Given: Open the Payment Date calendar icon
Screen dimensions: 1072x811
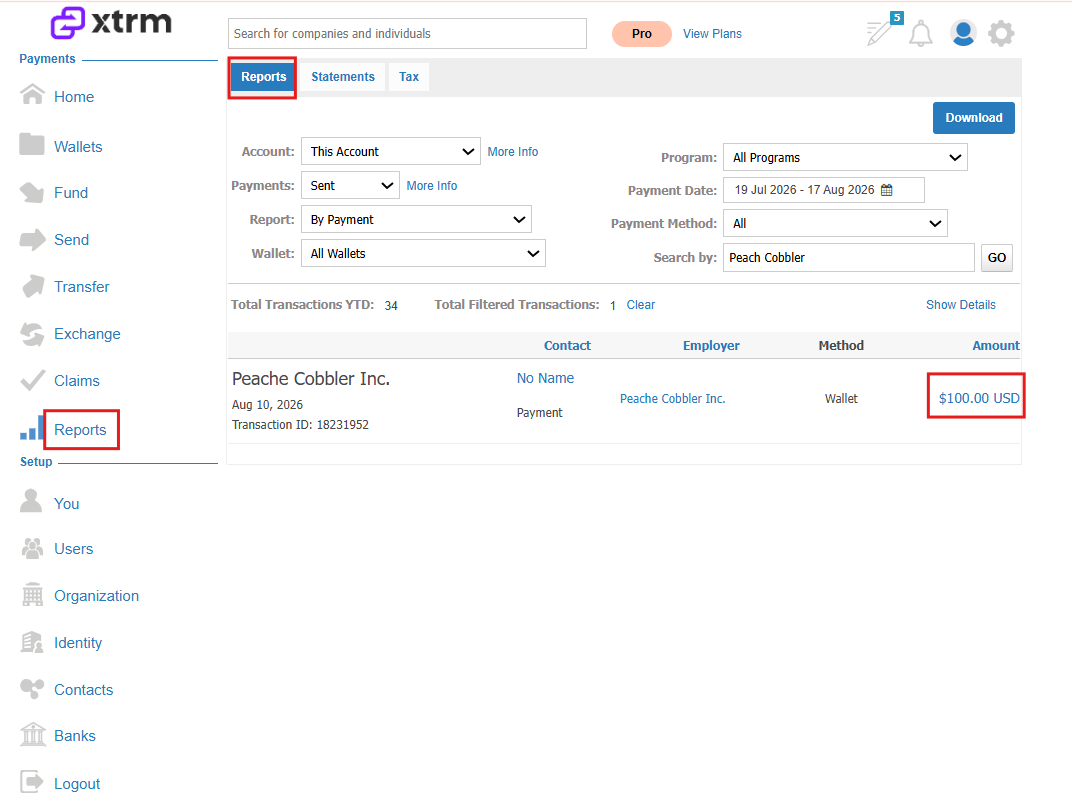Looking at the screenshot, I should point(887,190).
